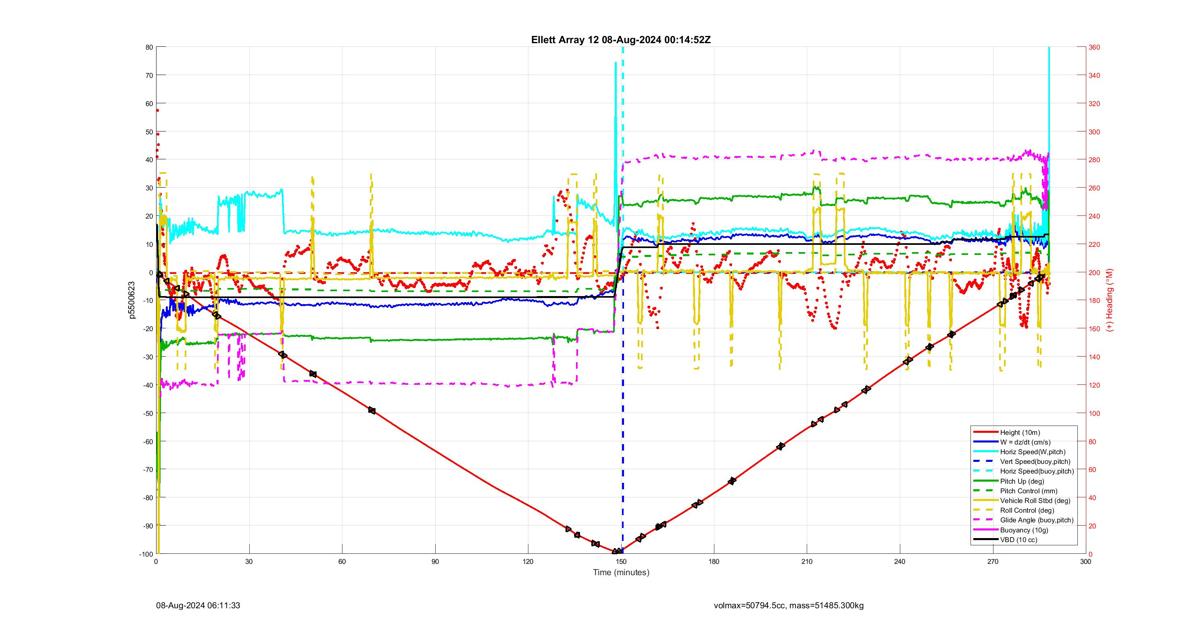
Task: Click the "08-Aug-2024 06:11:33" timestamp footer
Action: (198, 605)
